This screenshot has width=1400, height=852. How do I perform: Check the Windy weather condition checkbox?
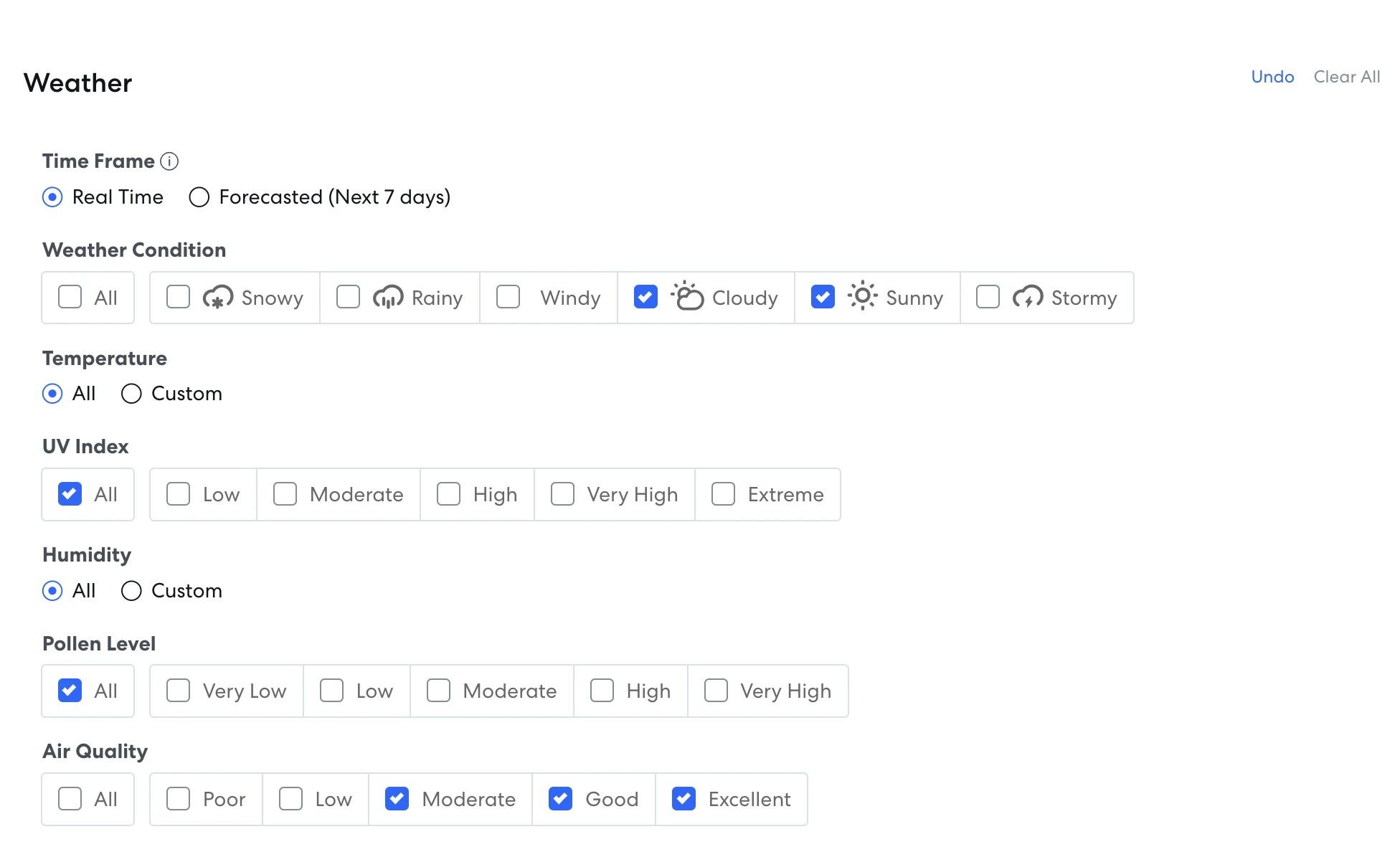click(509, 297)
